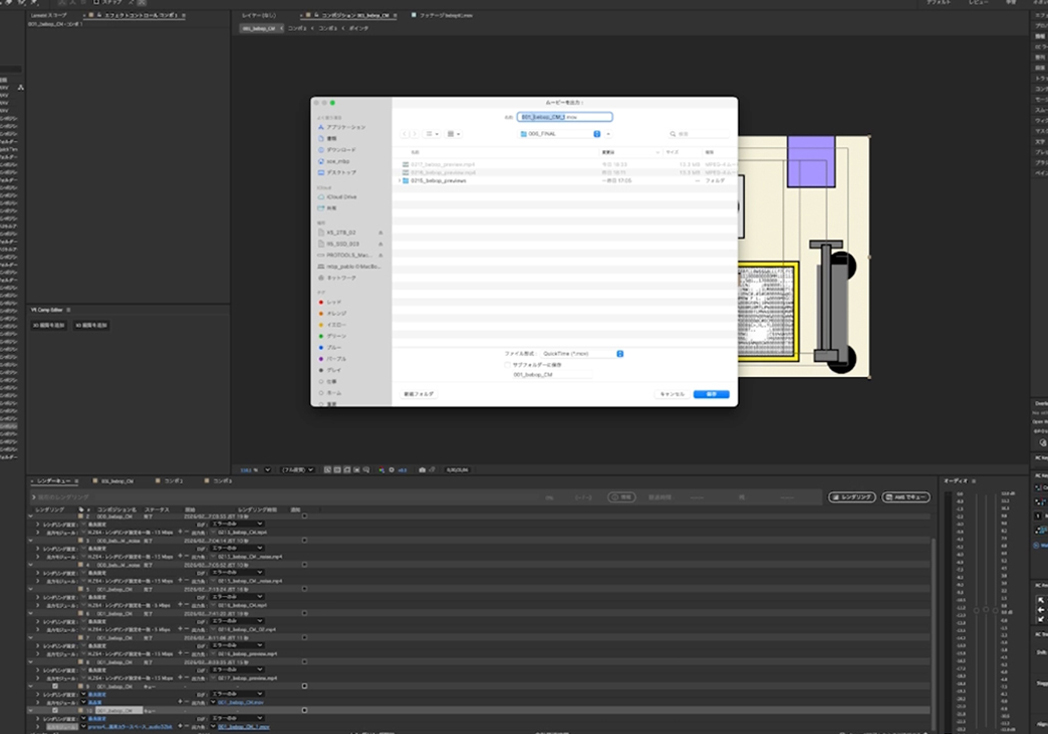The width and height of the screenshot is (1048, 734).
Task: Click the Applications icon in the sidebar
Action: [321, 128]
